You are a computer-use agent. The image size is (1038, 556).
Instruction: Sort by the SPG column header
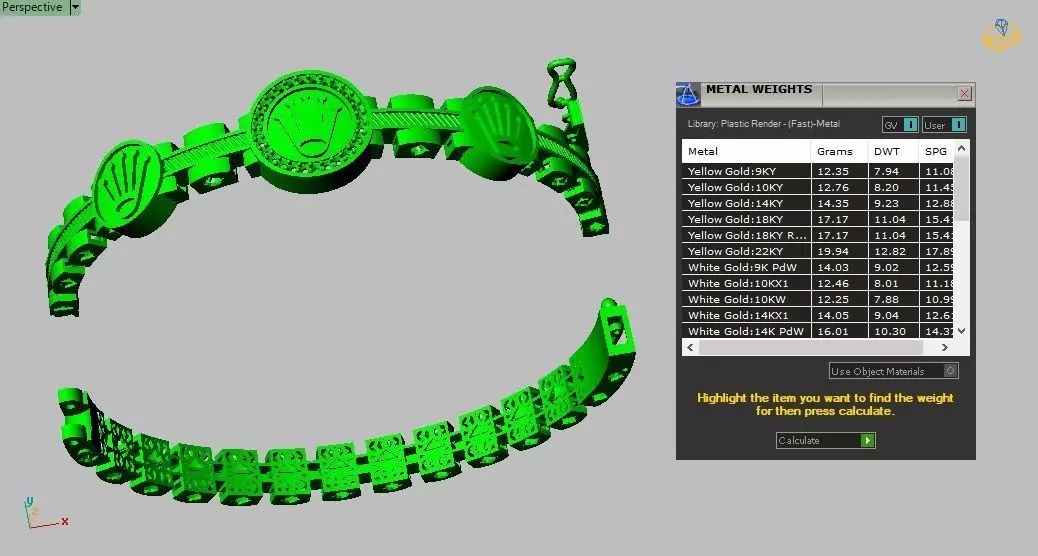(936, 151)
